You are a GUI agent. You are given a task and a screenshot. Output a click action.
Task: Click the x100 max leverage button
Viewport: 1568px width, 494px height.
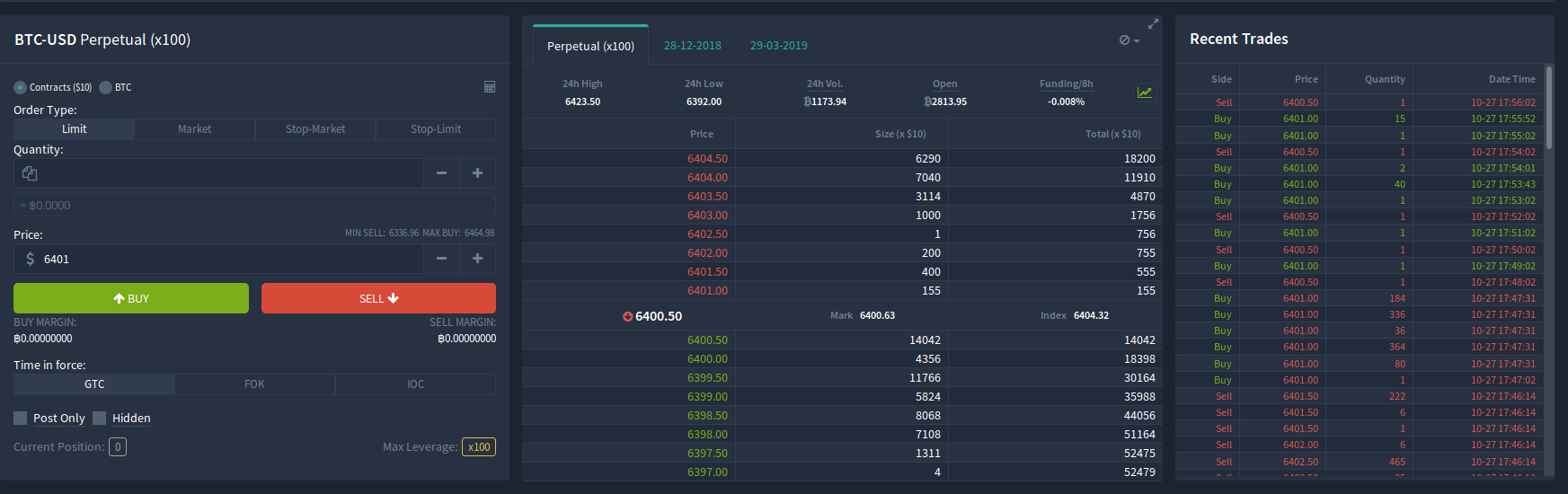[x=479, y=447]
